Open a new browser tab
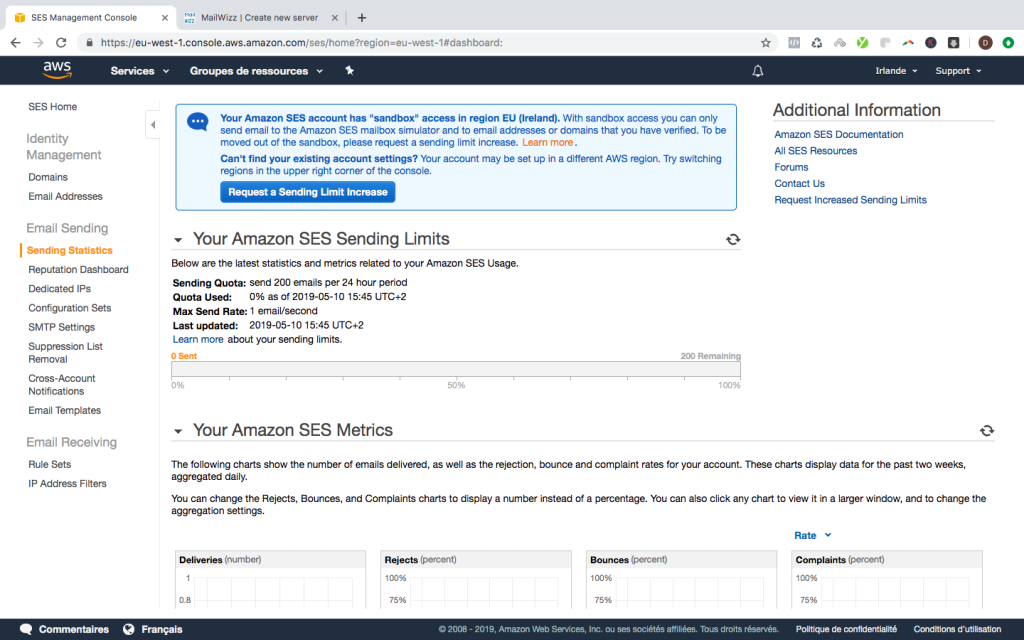The width and height of the screenshot is (1024, 640). click(362, 17)
